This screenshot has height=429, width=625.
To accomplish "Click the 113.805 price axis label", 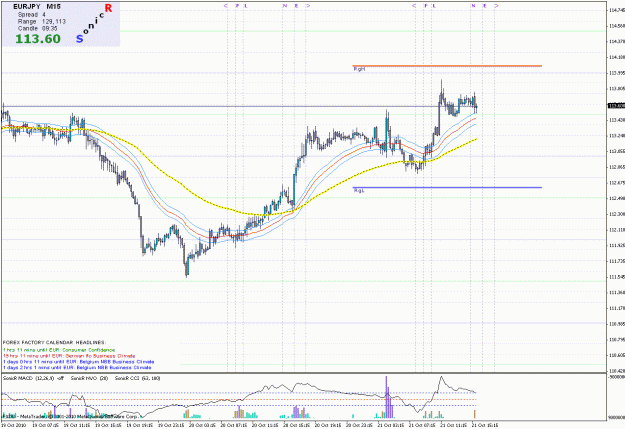I will [617, 89].
